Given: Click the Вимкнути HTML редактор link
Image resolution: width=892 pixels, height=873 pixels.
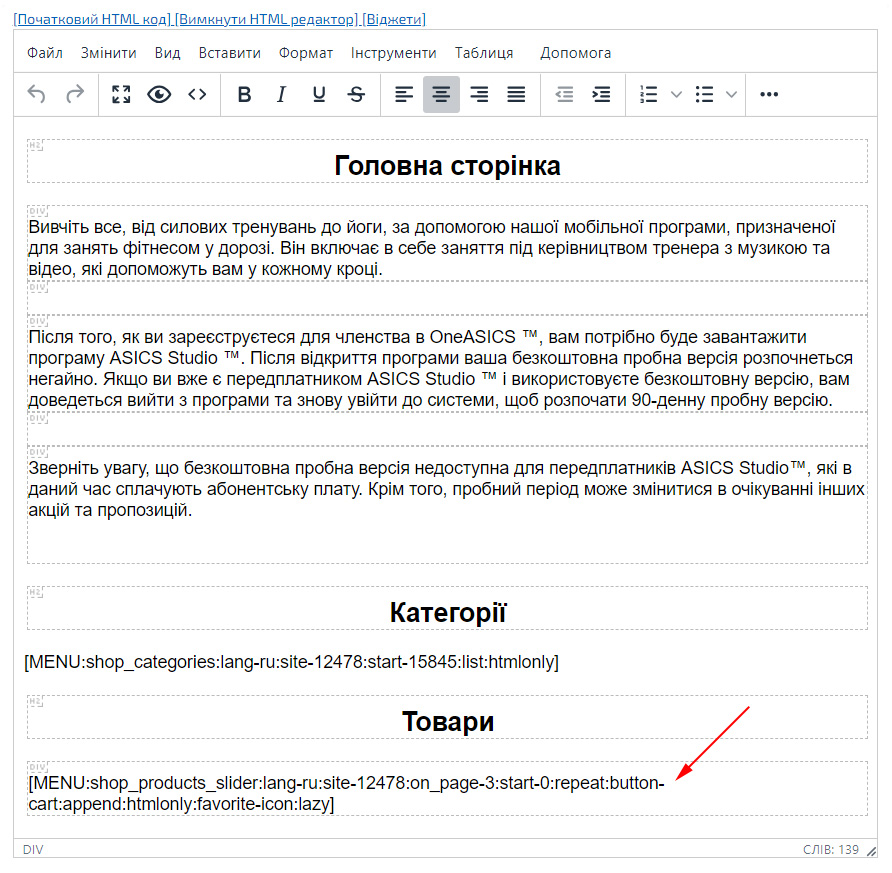Looking at the screenshot, I should [267, 19].
